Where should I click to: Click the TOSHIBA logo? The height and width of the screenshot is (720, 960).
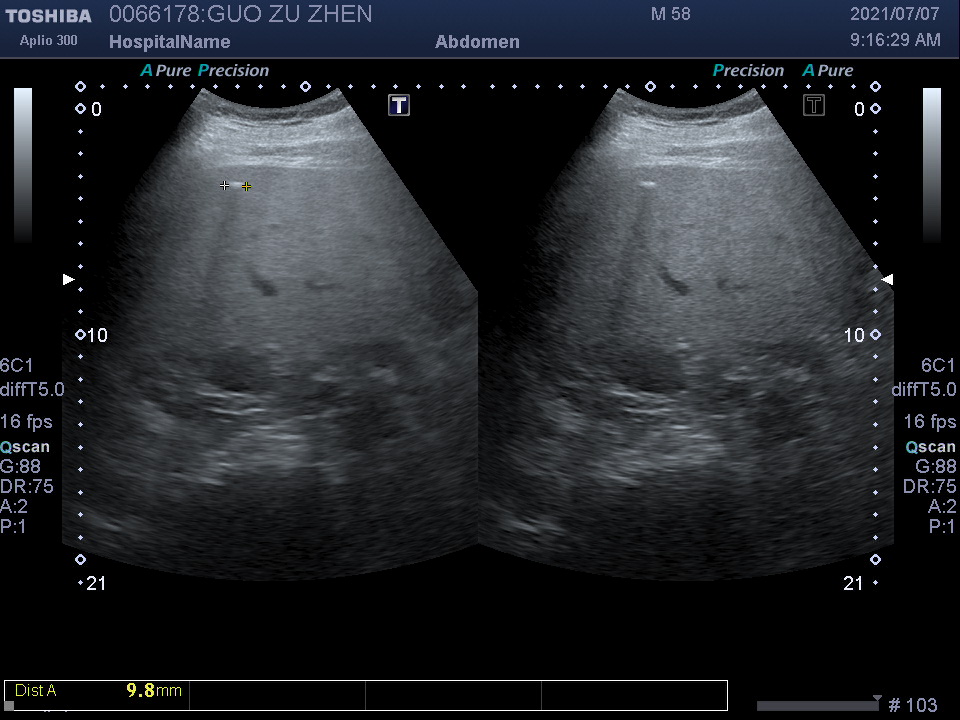pos(48,16)
